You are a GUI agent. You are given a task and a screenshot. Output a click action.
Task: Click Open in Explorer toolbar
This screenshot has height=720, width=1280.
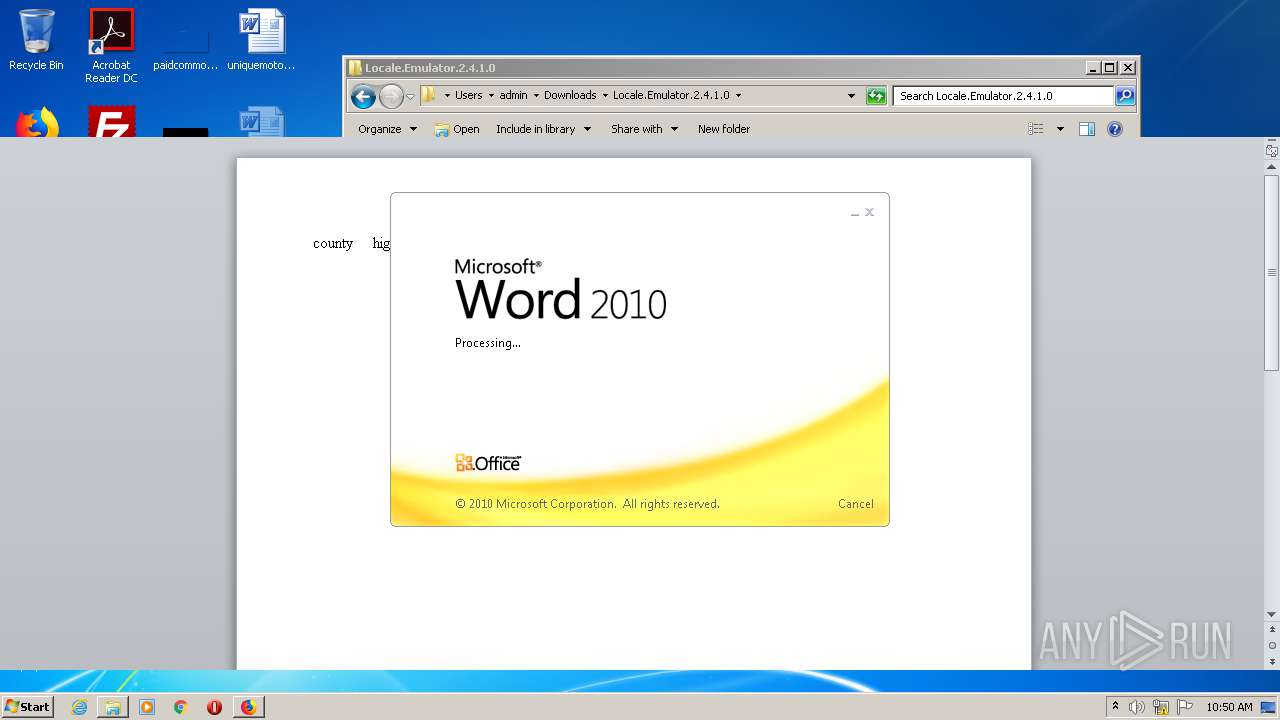click(457, 129)
